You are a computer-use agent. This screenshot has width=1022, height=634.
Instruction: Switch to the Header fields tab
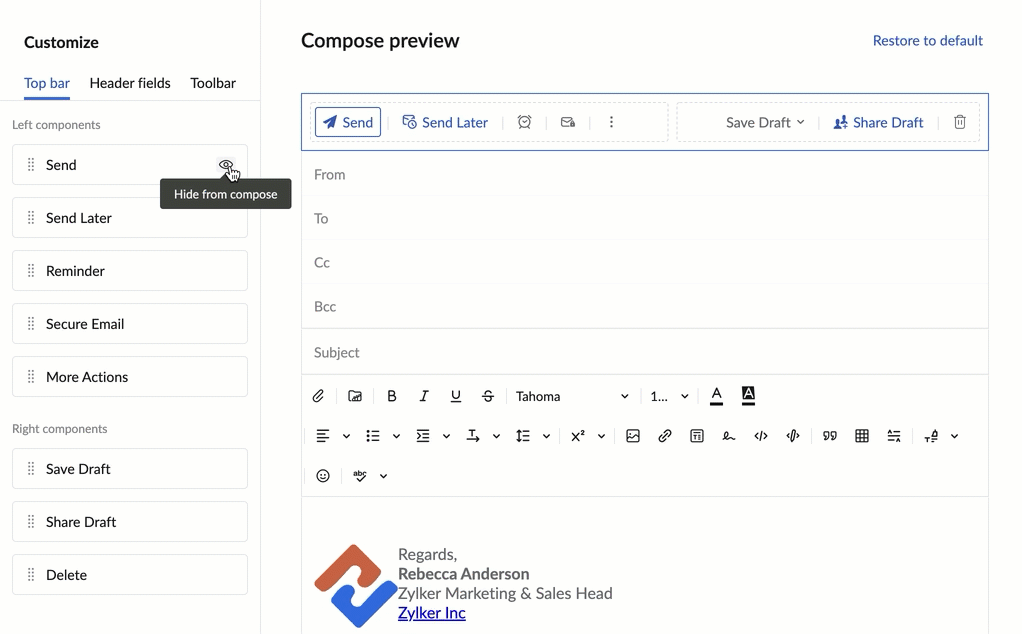tap(129, 83)
